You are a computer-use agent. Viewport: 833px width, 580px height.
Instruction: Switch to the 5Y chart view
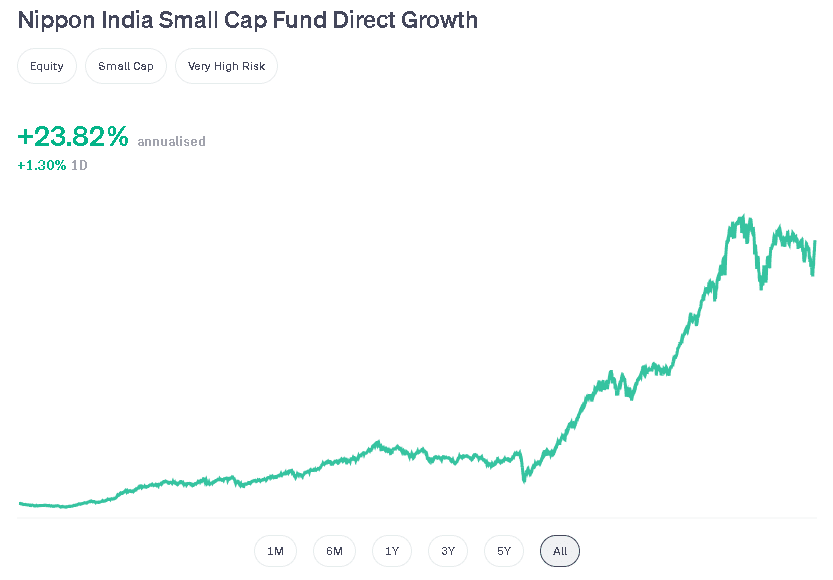[504, 551]
